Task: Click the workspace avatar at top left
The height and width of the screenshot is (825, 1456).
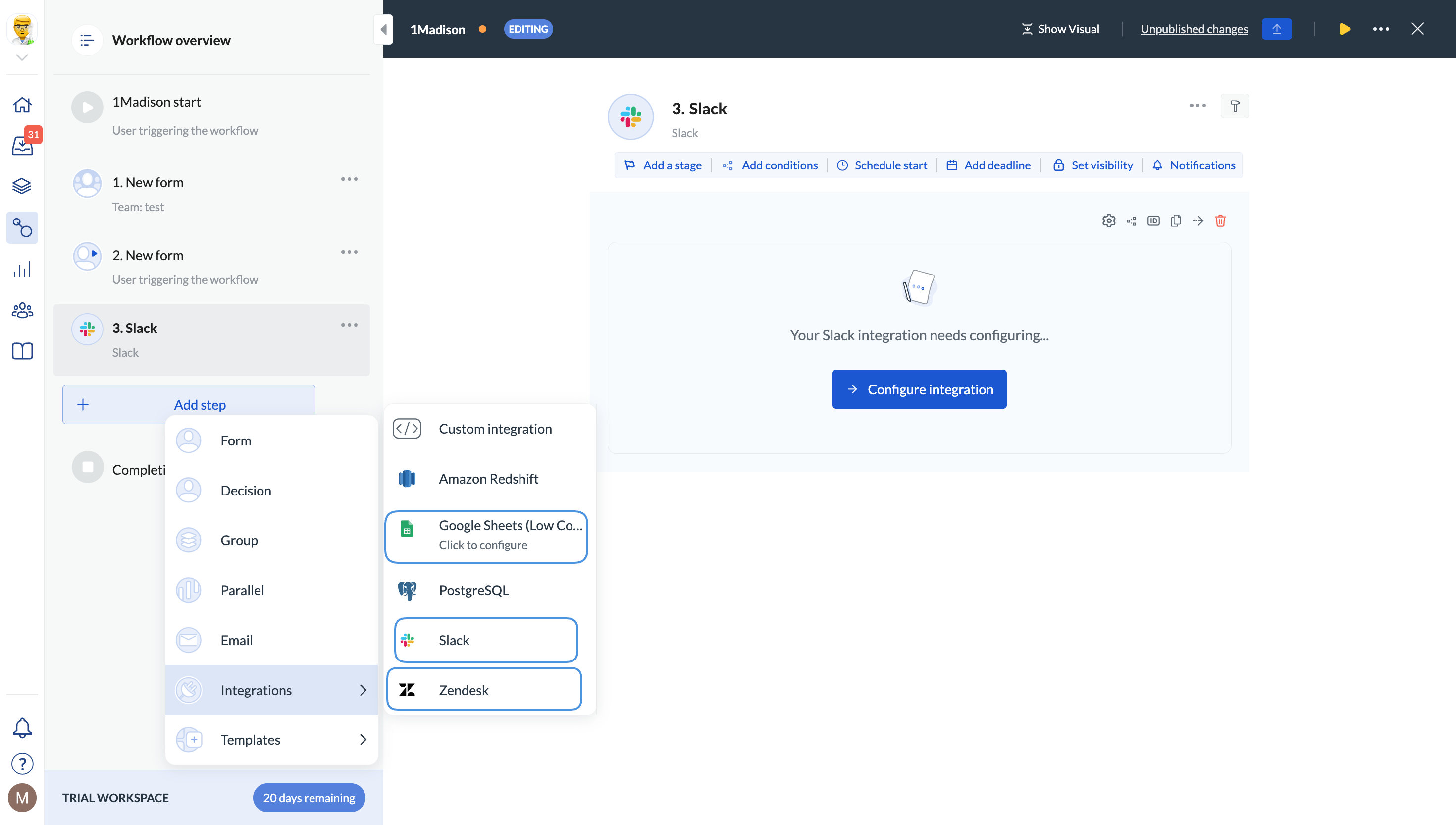Action: (22, 29)
